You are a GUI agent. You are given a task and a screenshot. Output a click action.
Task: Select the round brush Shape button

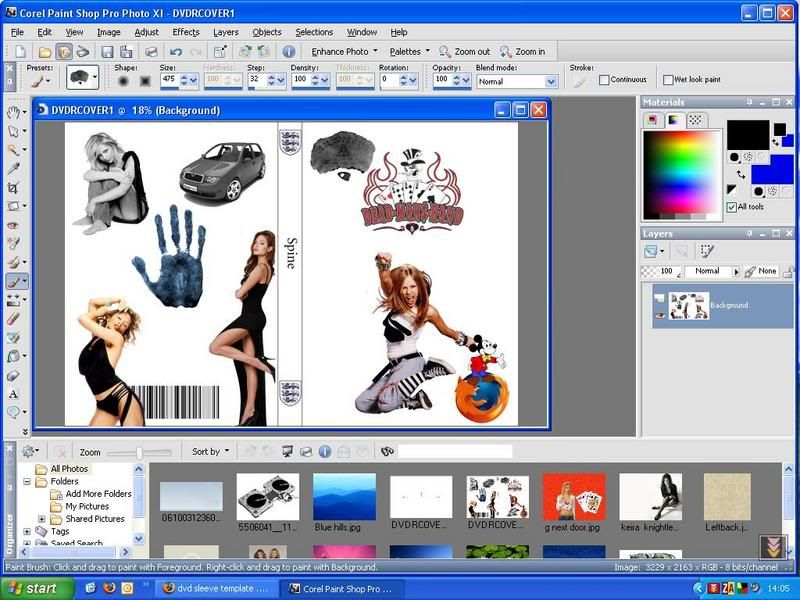point(123,81)
